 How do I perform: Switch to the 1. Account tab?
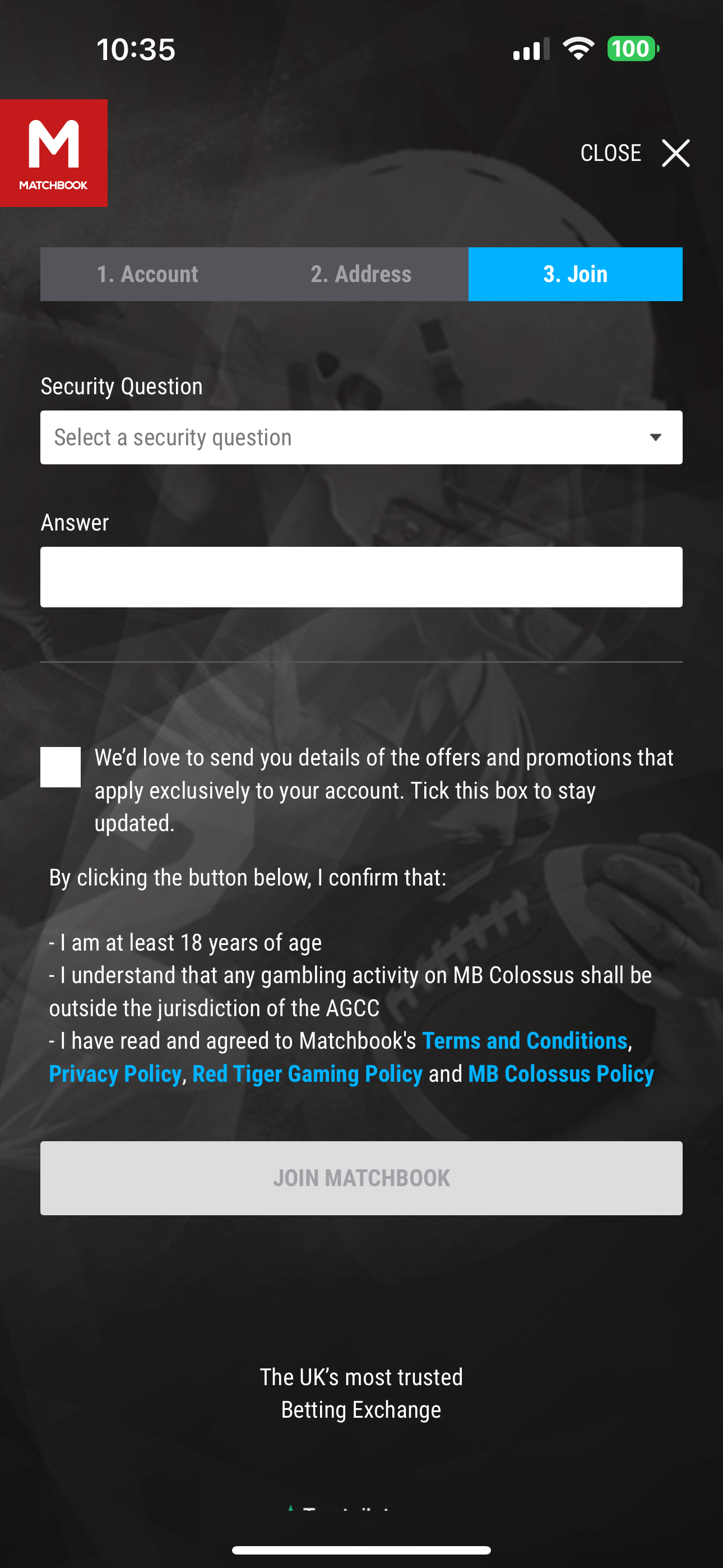point(147,274)
